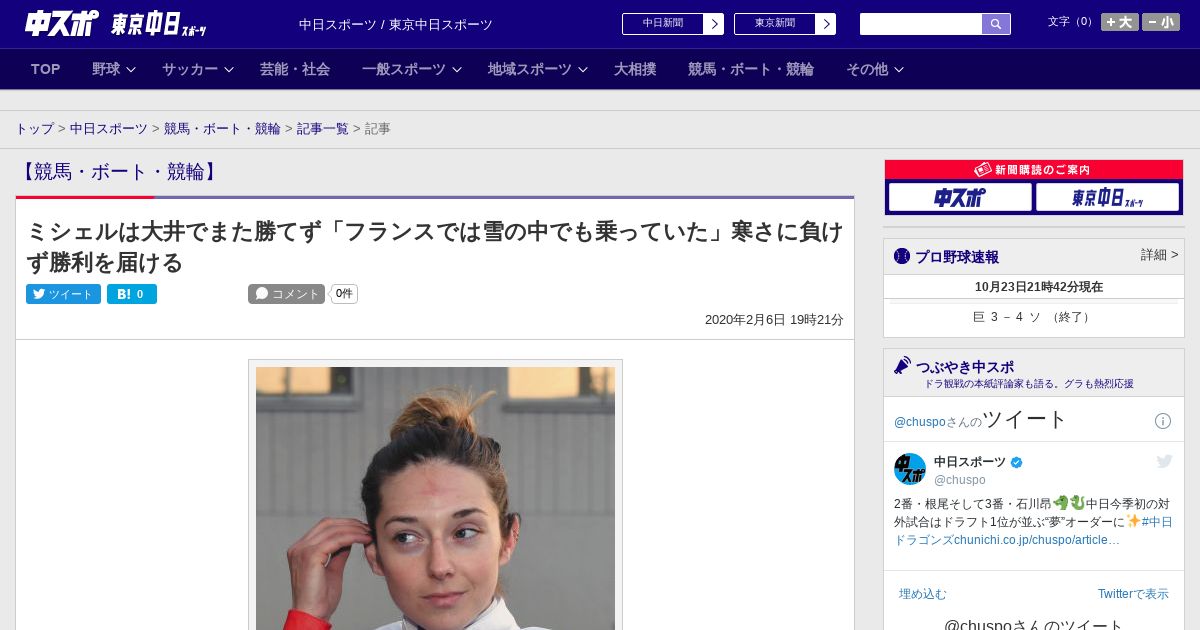The image size is (1200, 630).
Task: Open the その他 menu
Action: point(867,69)
